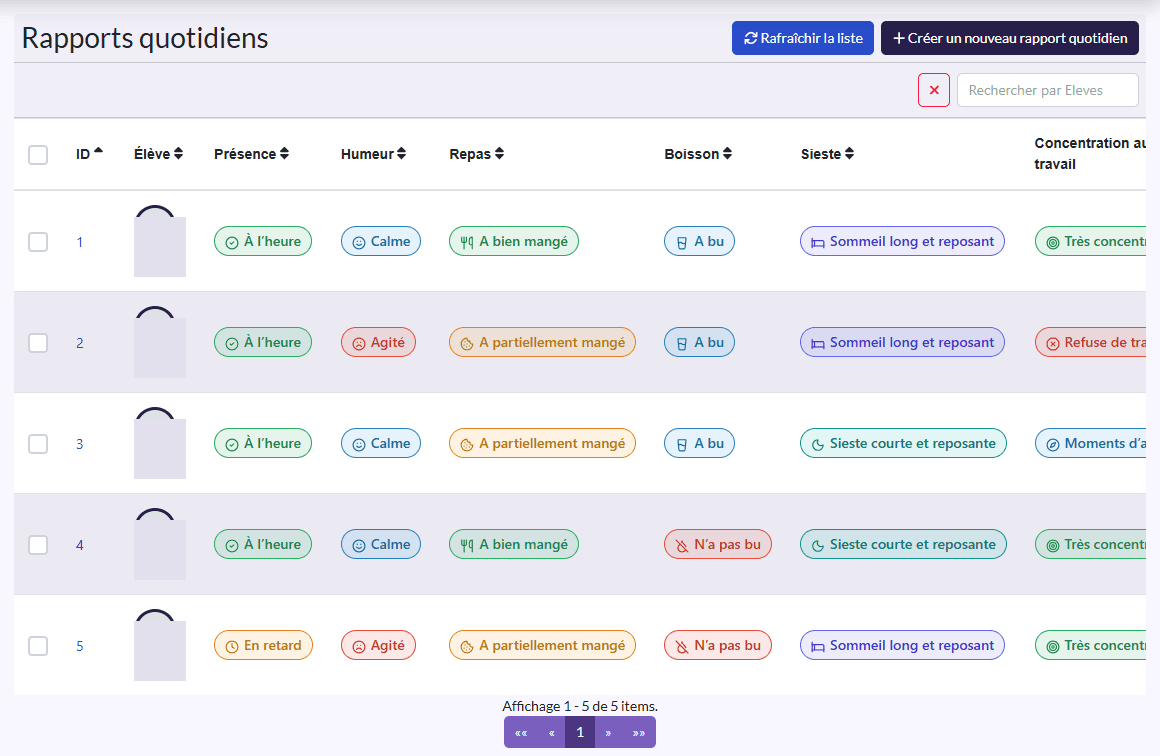Go to first page with double left arrows
Screen dimensions: 1160x756
coord(521,732)
